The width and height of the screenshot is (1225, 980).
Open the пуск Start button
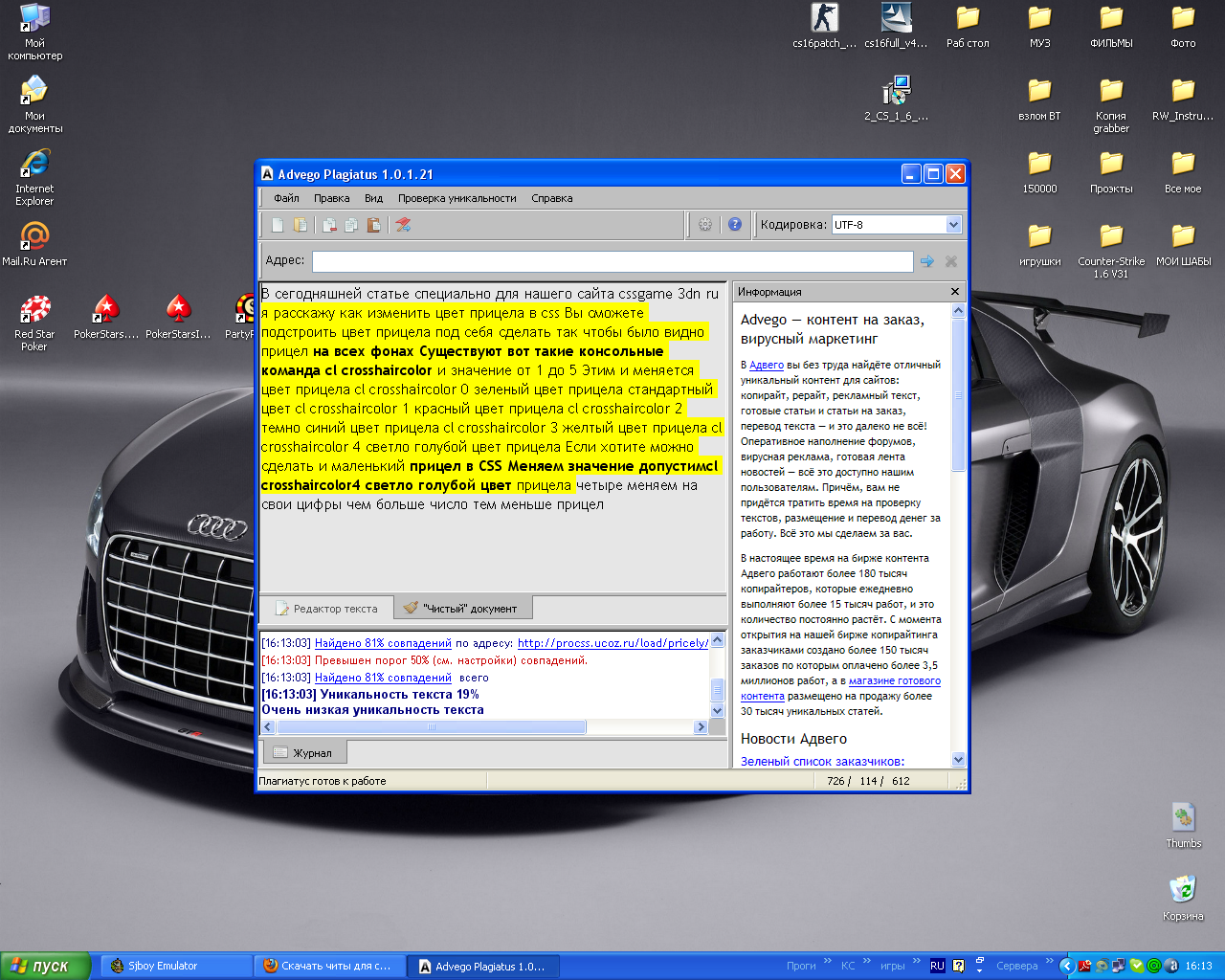click(x=46, y=966)
